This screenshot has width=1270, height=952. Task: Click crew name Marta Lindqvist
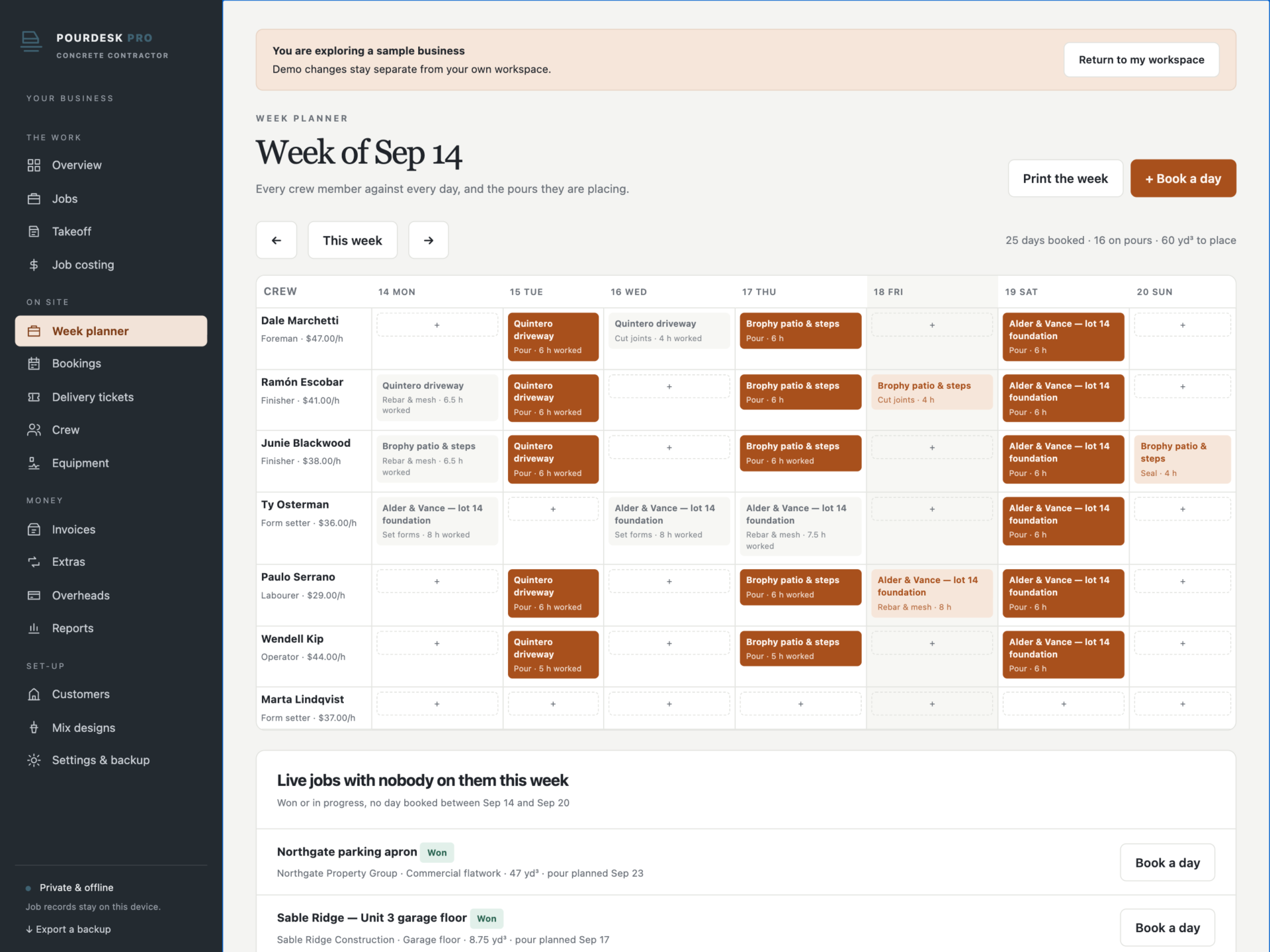tap(302, 699)
